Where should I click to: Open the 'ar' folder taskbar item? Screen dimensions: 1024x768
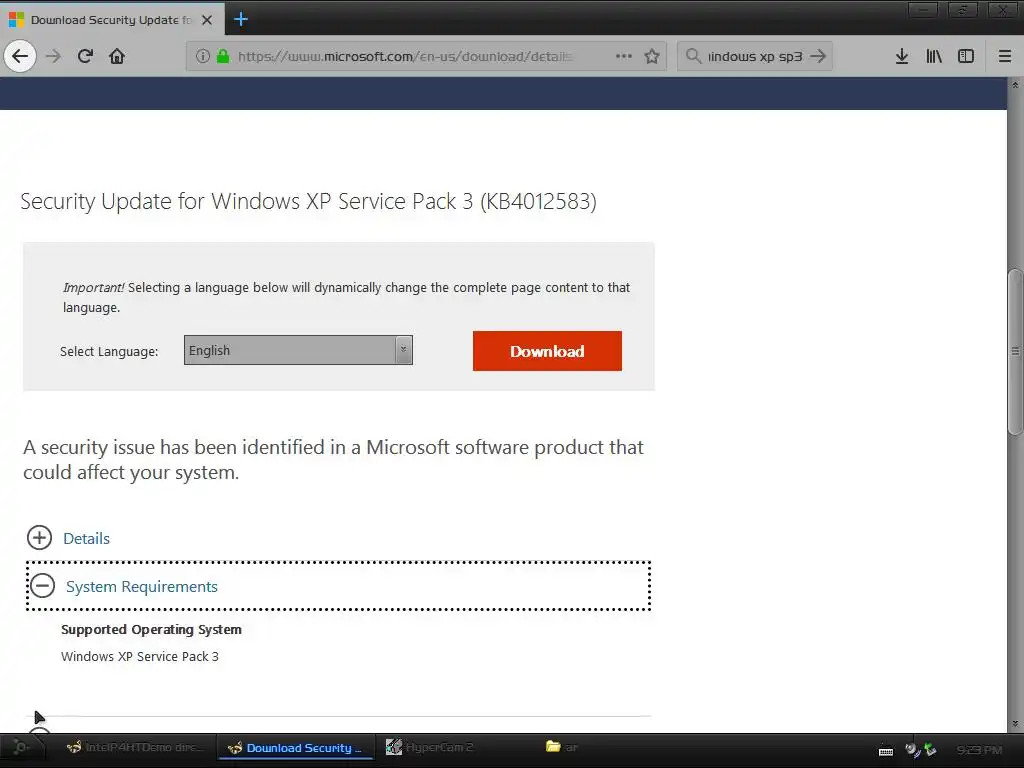[563, 746]
